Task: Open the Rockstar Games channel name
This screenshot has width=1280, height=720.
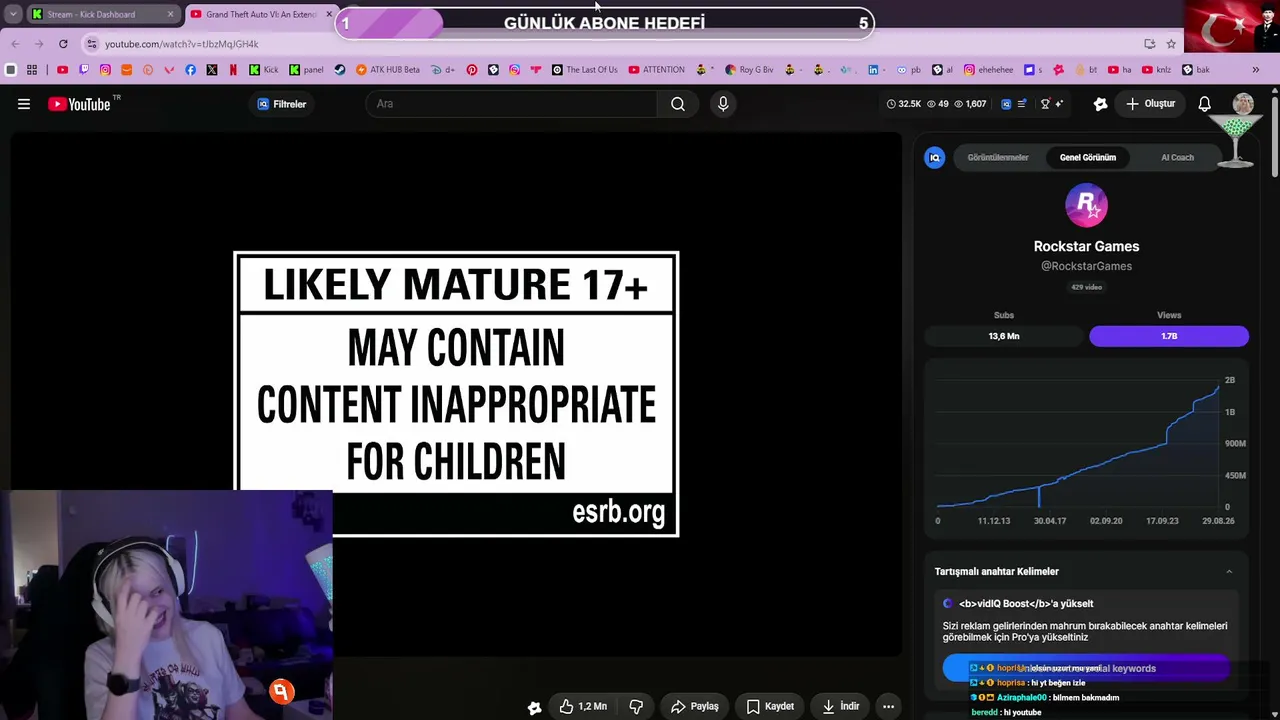Action: coord(1086,246)
